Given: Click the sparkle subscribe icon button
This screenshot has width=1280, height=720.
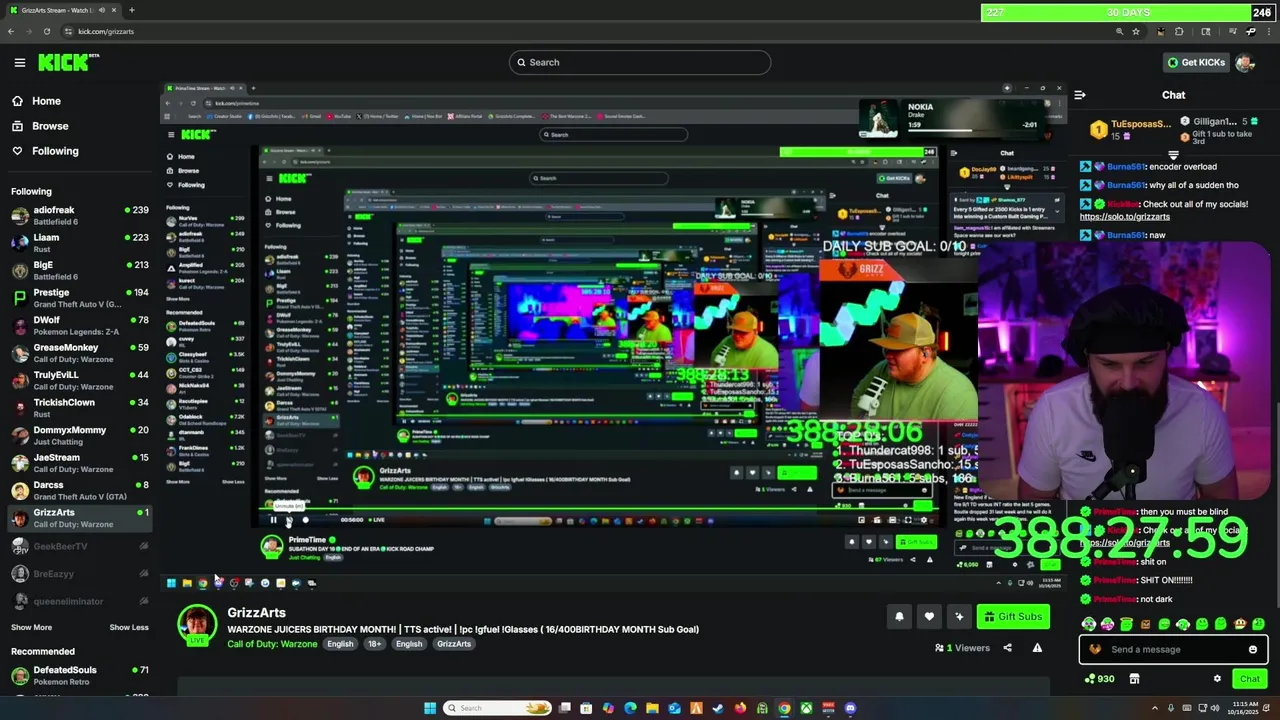Looking at the screenshot, I should [x=959, y=617].
